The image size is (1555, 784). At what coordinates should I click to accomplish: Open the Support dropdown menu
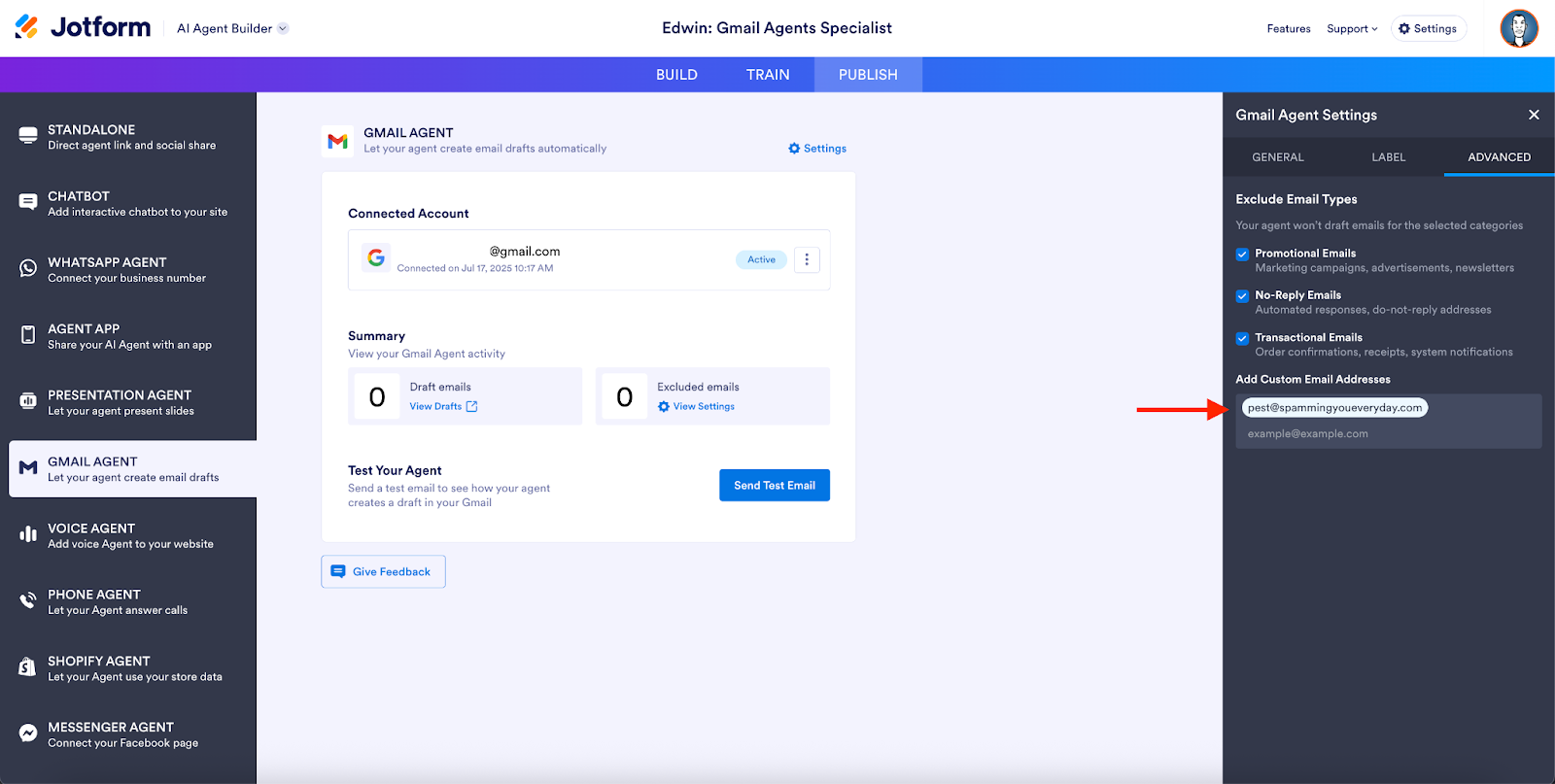pyautogui.click(x=1352, y=29)
